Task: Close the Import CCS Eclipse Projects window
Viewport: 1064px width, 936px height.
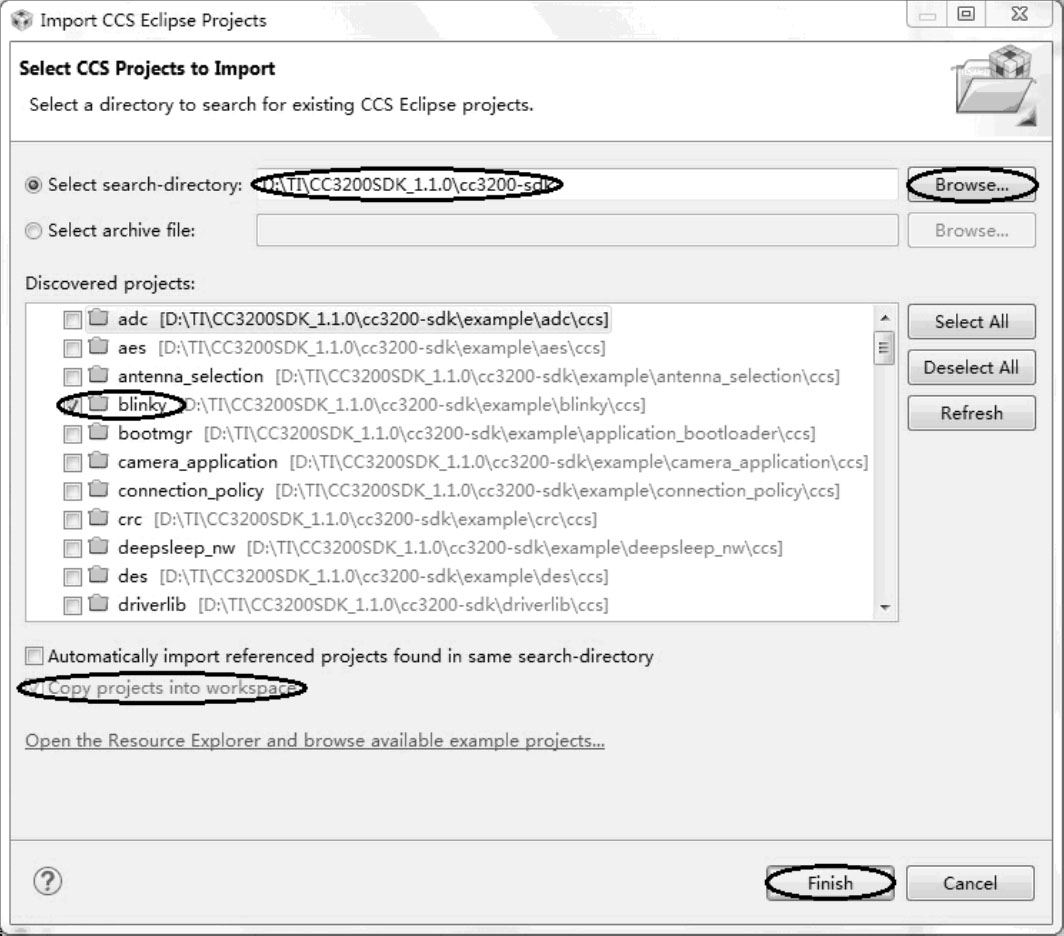Action: pos(1019,14)
